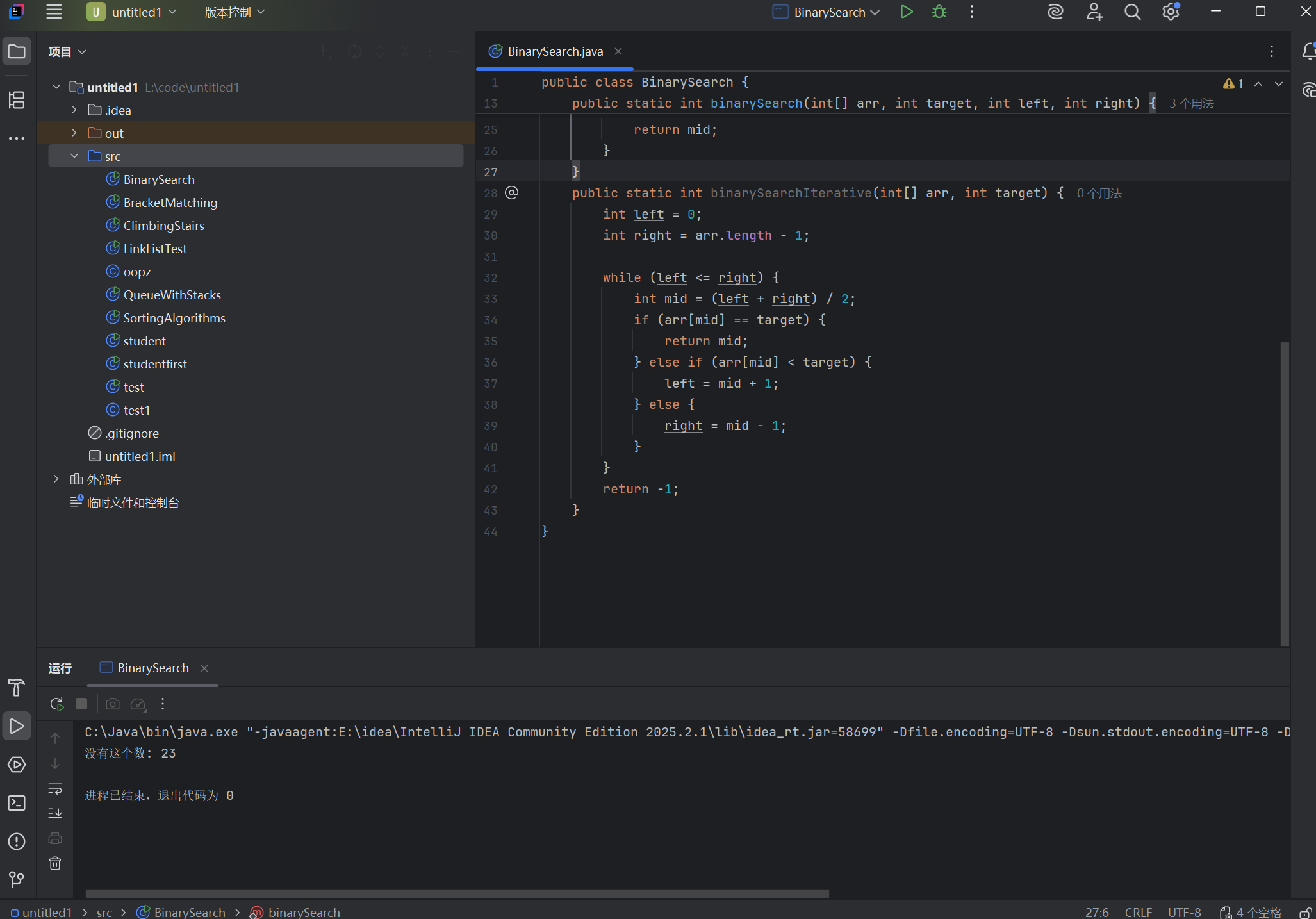Jump up the stack trace arrow
This screenshot has height=919, width=1316.
(x=55, y=738)
